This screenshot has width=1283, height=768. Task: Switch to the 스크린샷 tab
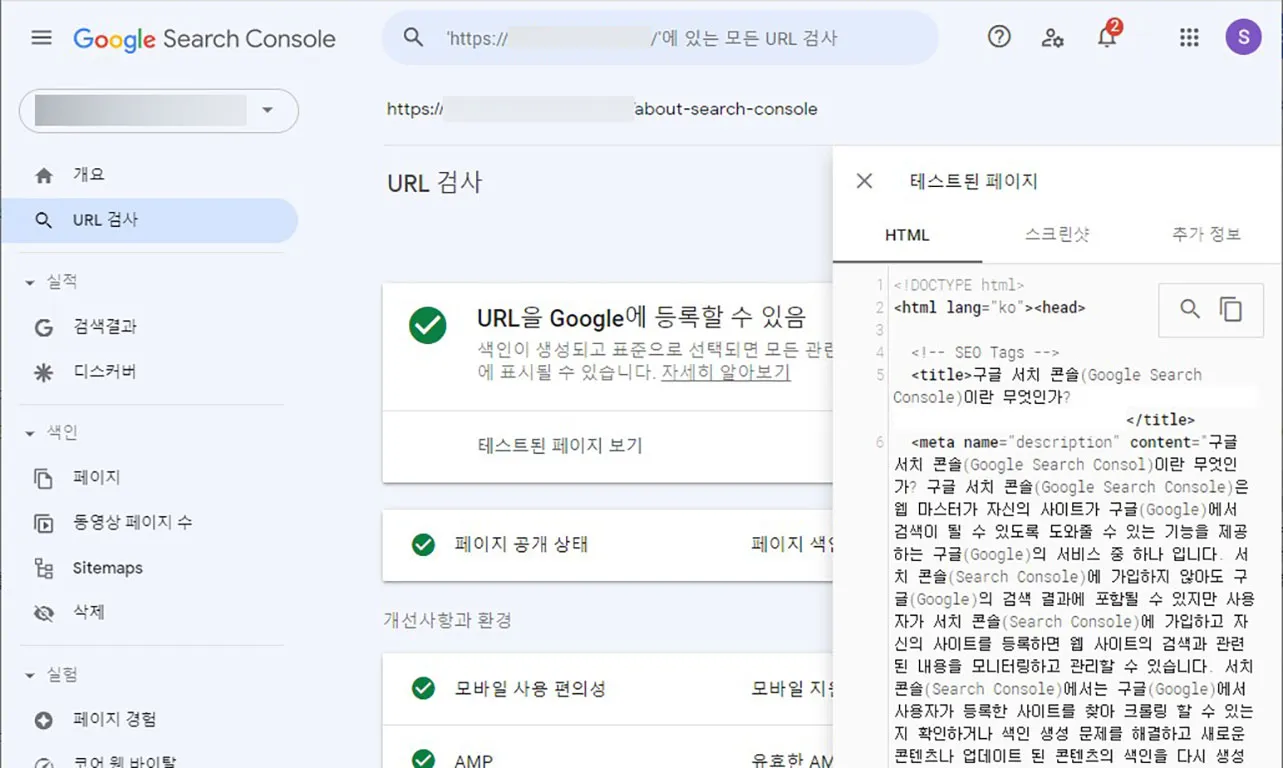tap(1057, 235)
